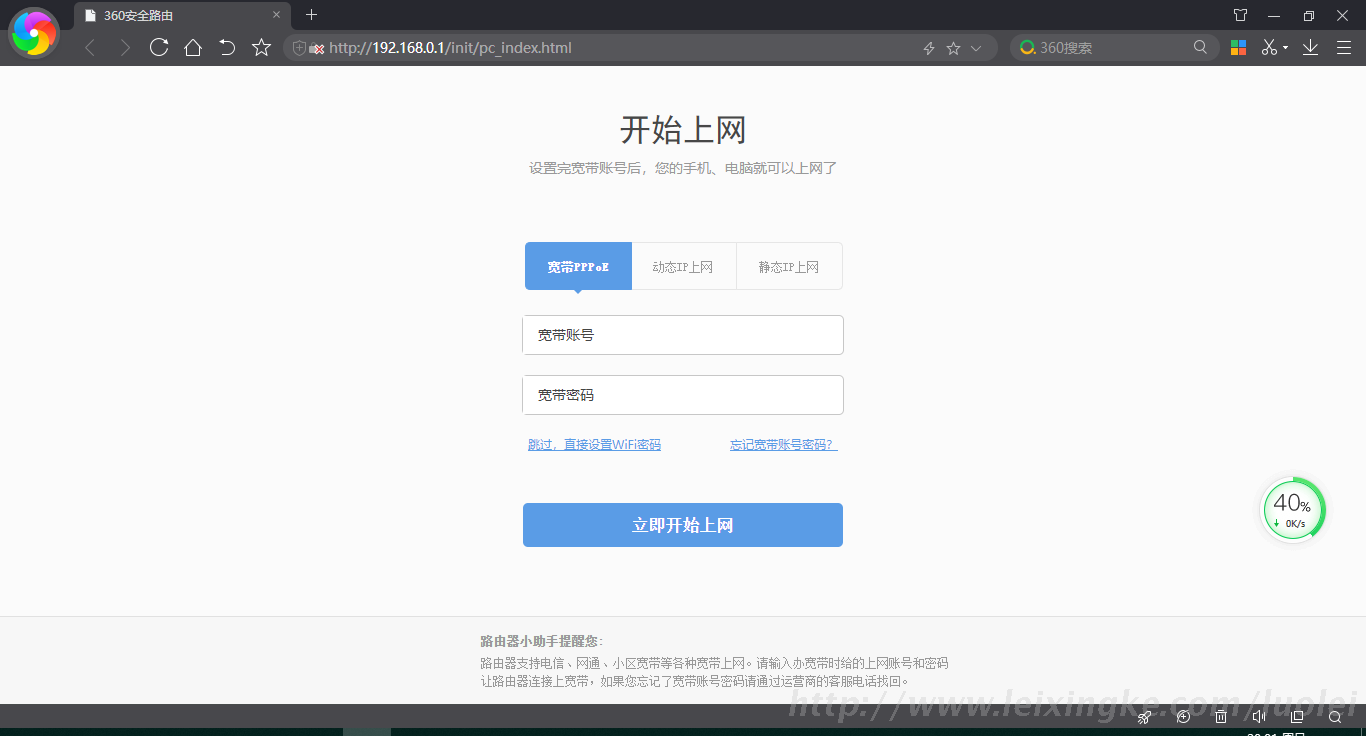Expand the screenshot tool dropdown arrow
The height and width of the screenshot is (736, 1366).
point(1285,48)
